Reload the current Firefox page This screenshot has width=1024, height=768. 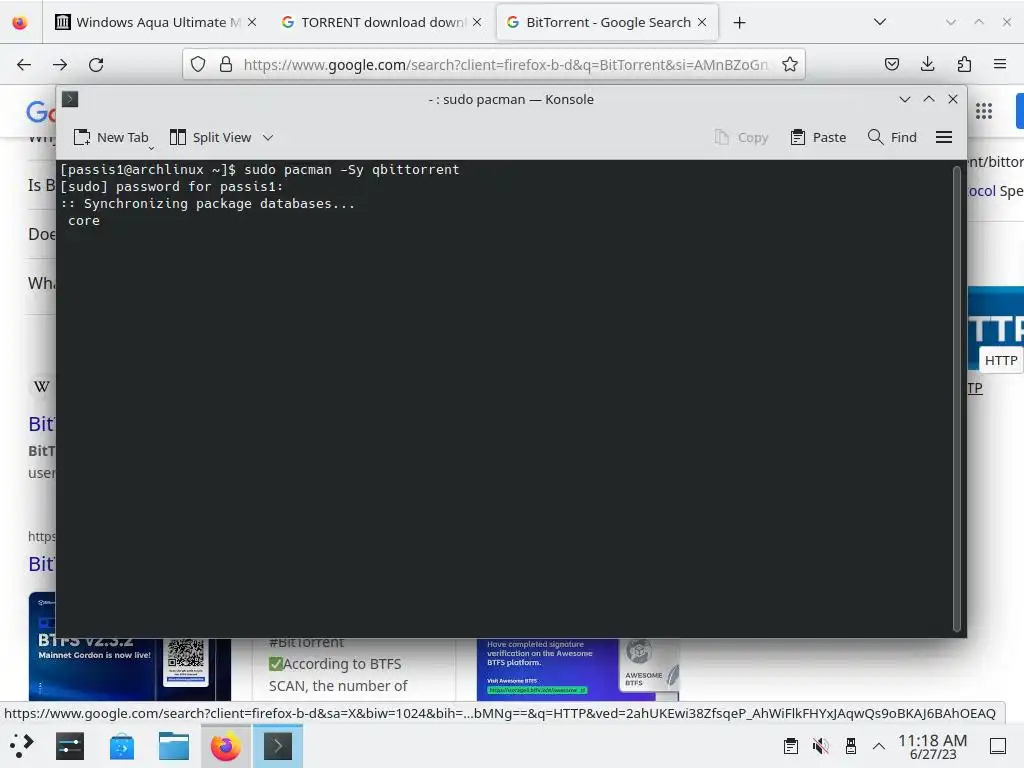tap(96, 64)
